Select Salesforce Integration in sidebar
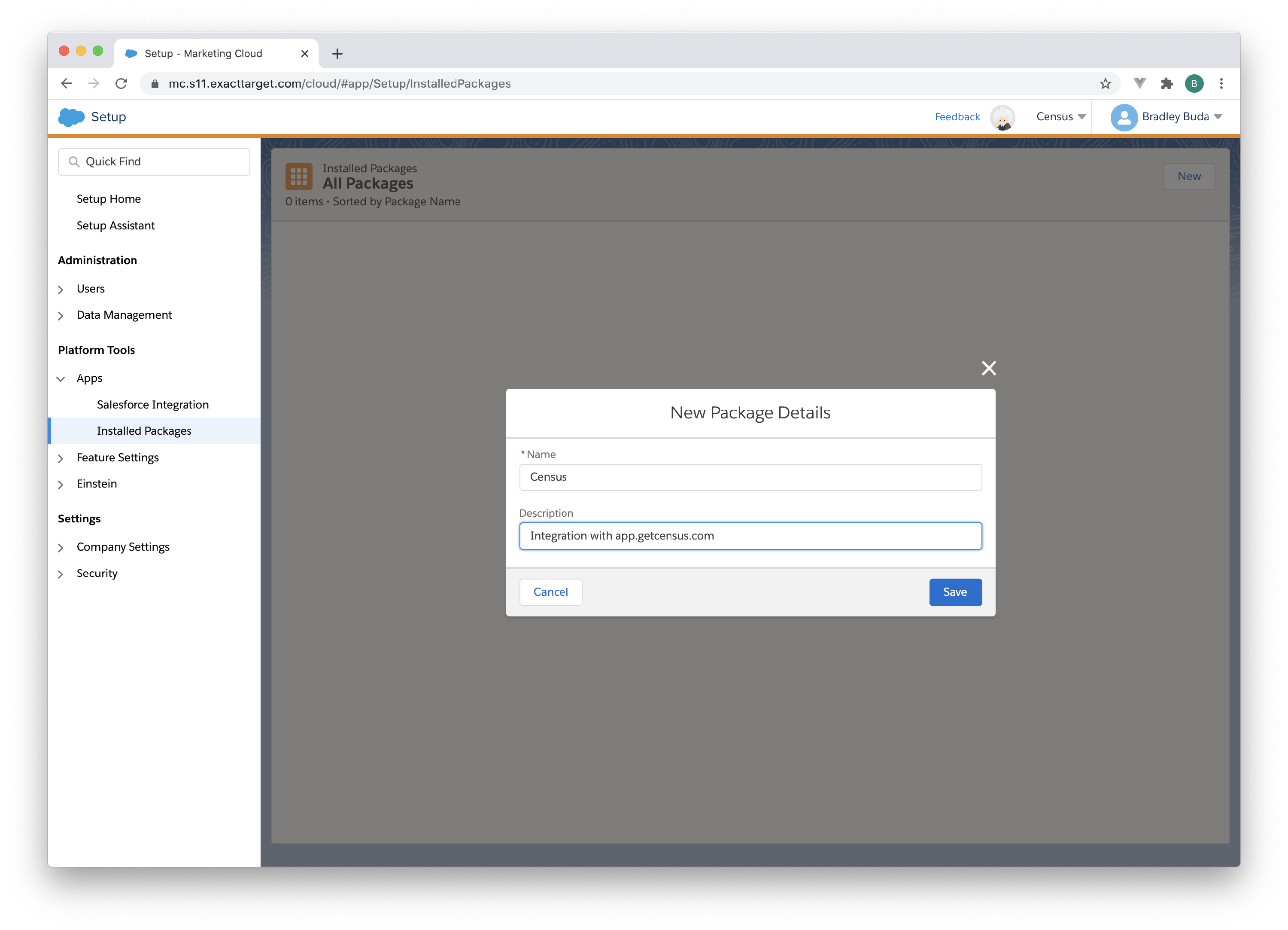The width and height of the screenshot is (1288, 930). point(153,405)
